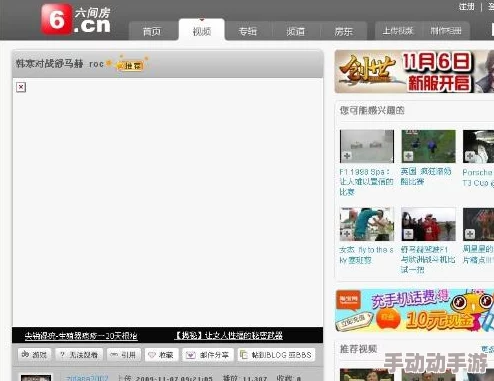Add Porsche video via plus icon

(470, 156)
